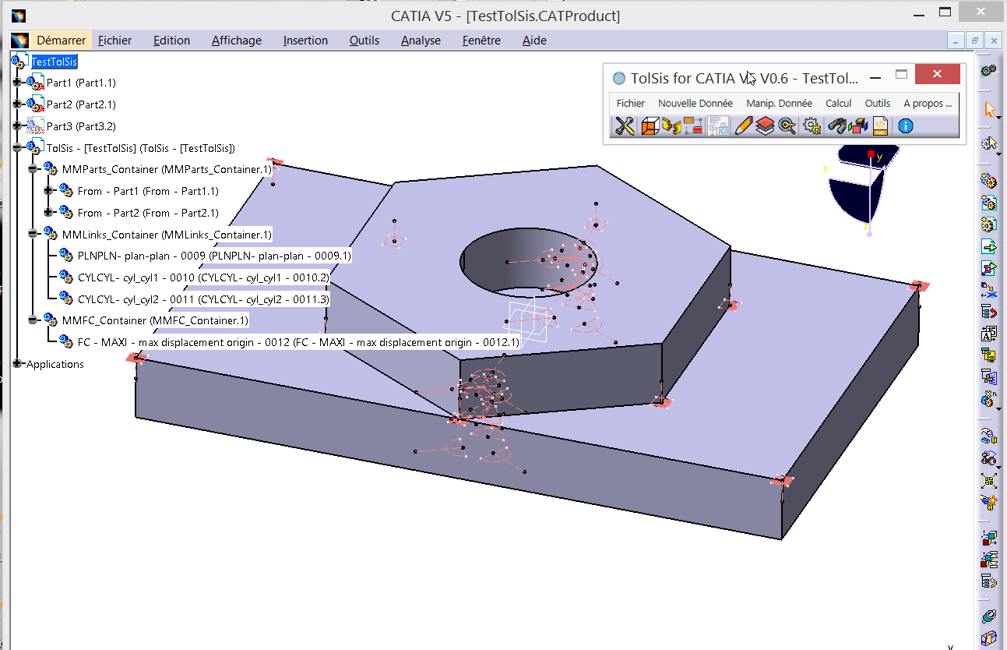1007x650 pixels.
Task: Open the Nouvelle Donnée menu in TolSis
Action: click(695, 103)
